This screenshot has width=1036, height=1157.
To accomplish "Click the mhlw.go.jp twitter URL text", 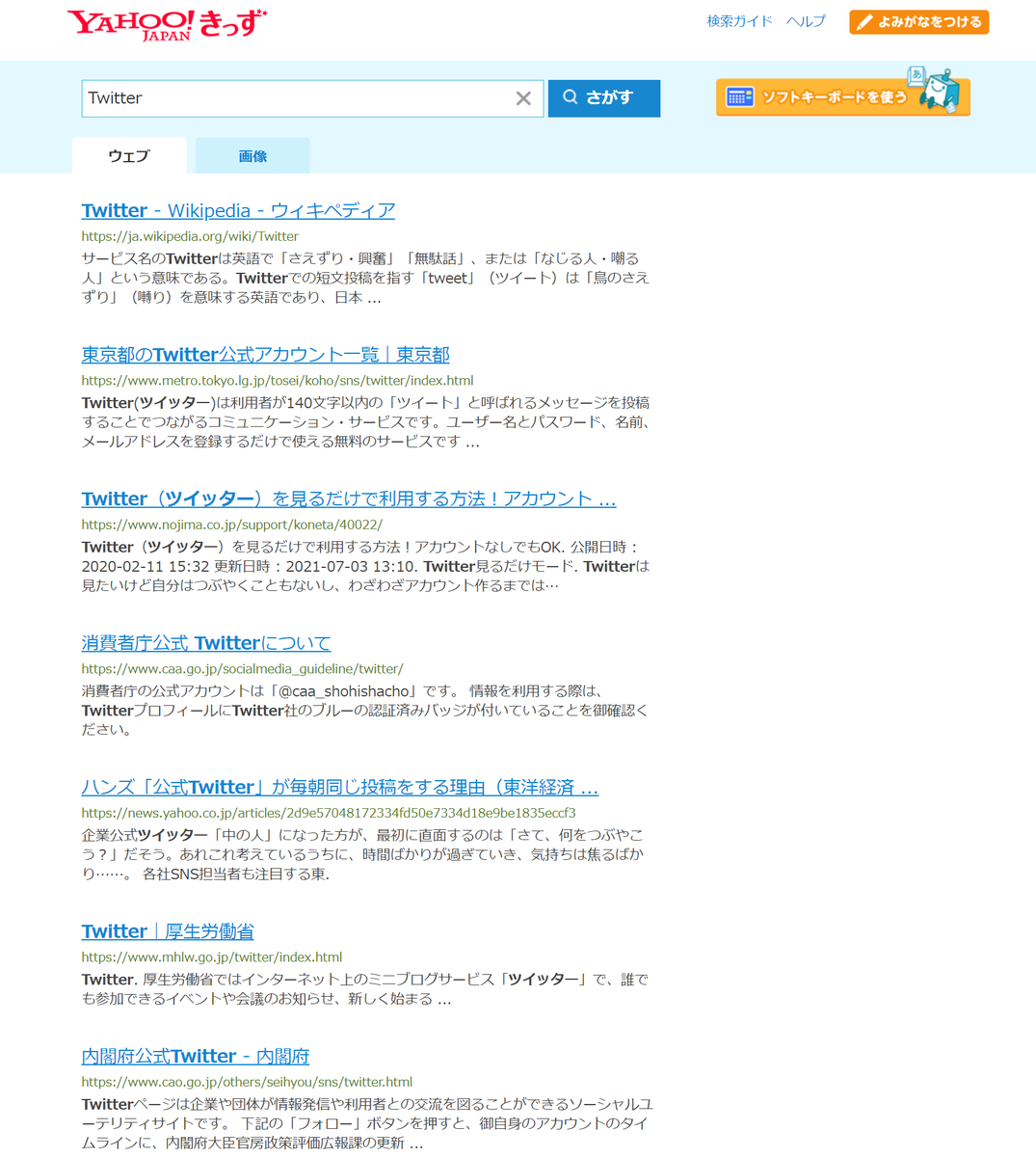I will (x=211, y=957).
